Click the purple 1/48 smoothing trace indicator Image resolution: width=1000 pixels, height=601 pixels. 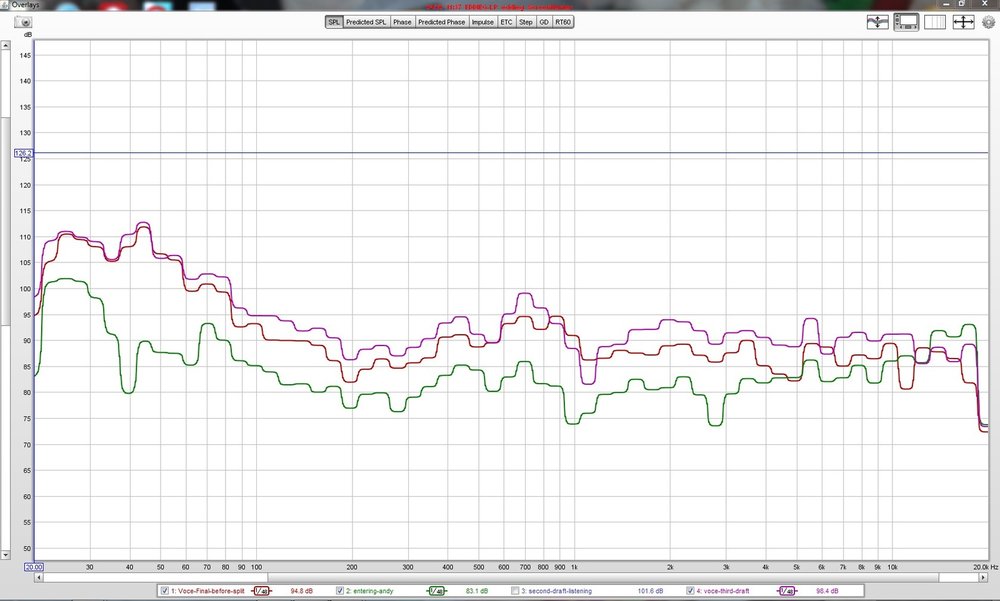pos(787,591)
